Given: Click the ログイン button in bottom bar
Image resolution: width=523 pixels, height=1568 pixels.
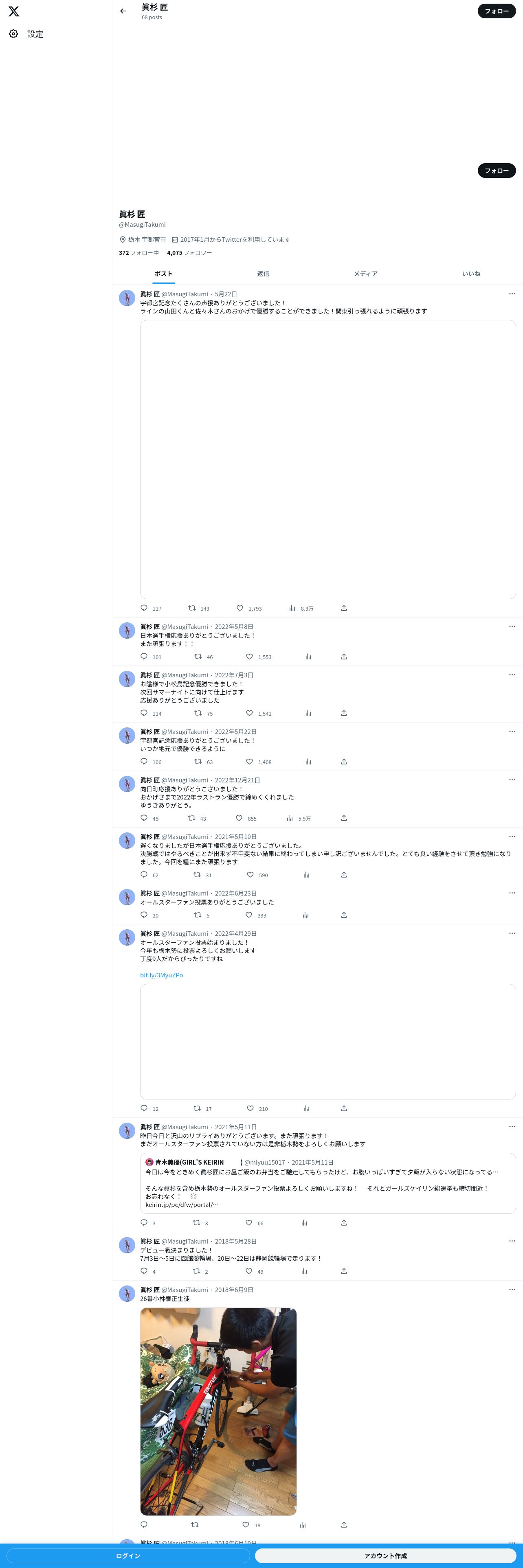Looking at the screenshot, I should point(128,1556).
